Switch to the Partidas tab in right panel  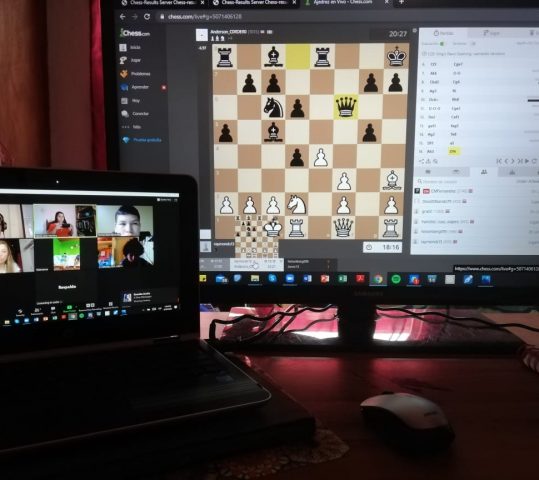click(443, 33)
